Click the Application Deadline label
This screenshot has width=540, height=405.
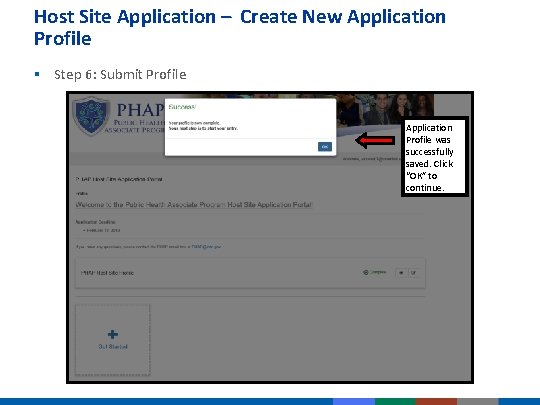pyautogui.click(x=95, y=222)
